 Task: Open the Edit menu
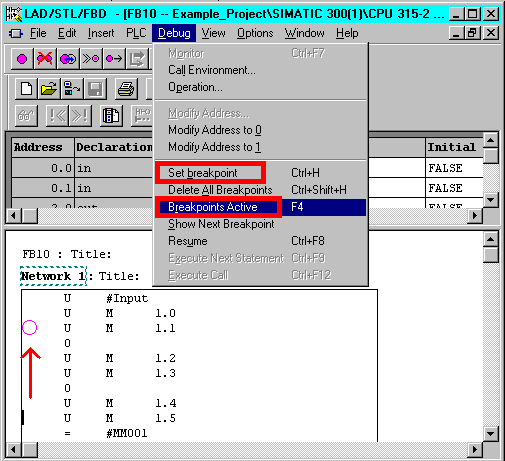tap(67, 33)
